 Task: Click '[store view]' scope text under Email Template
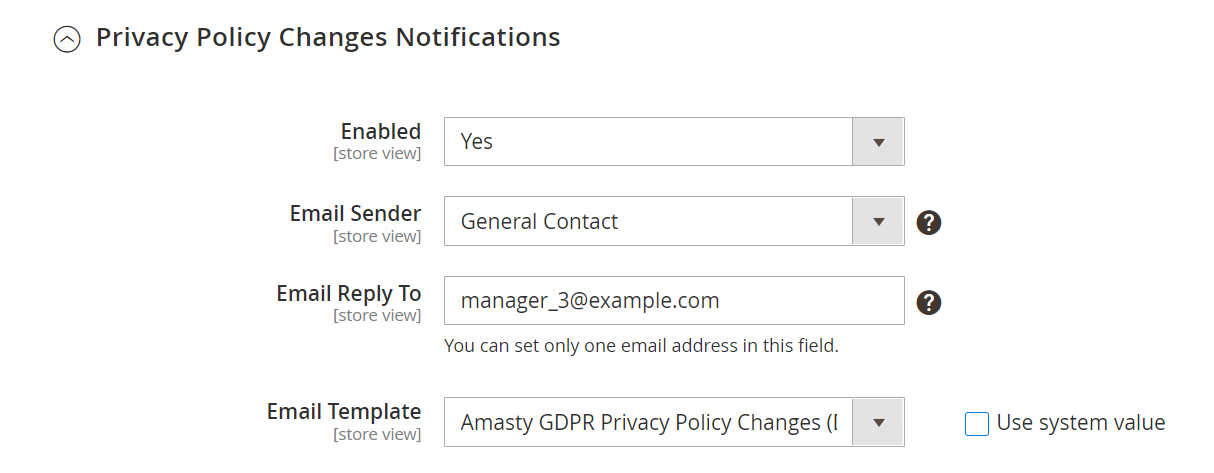pyautogui.click(x=377, y=434)
